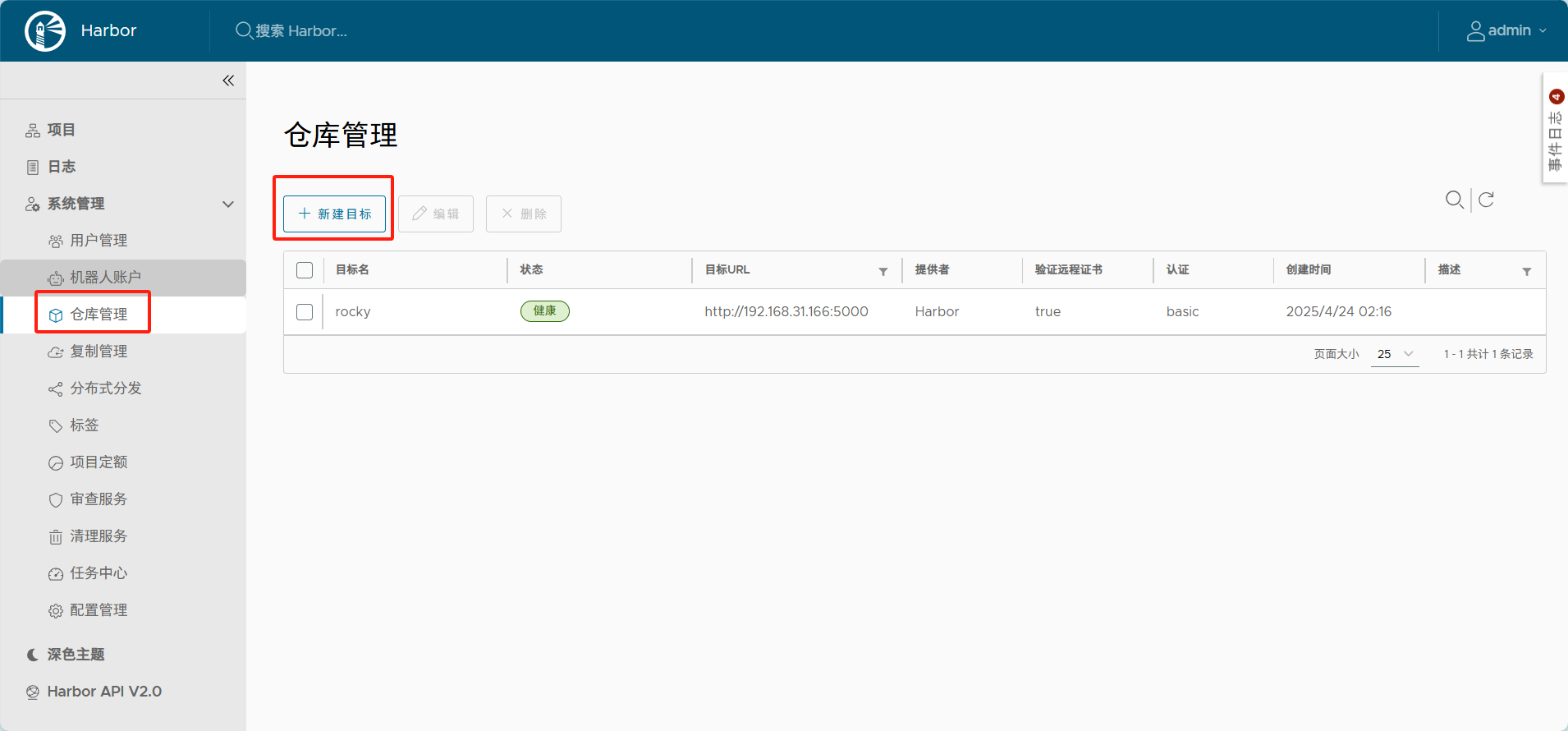This screenshot has height=731, width=1568.
Task: Click the 搜索 Harbor search field
Action: click(x=301, y=31)
